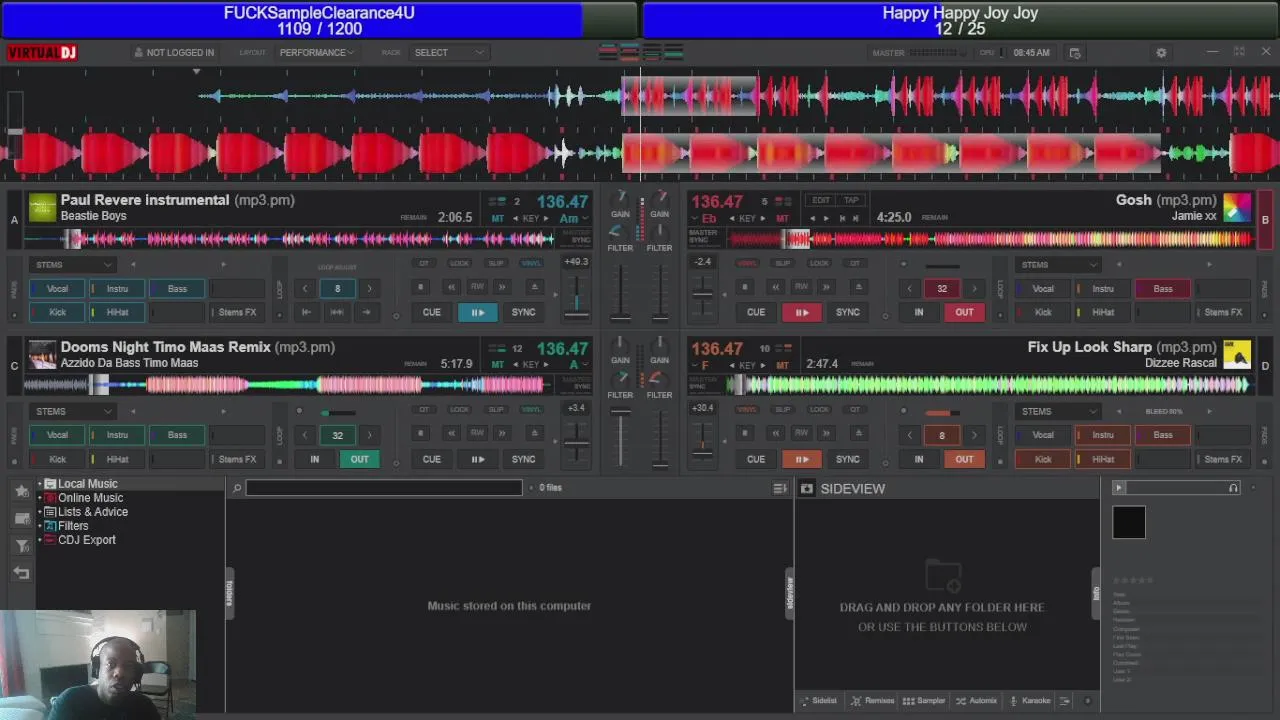The width and height of the screenshot is (1280, 720).
Task: Toggle play/pause on Fix Up Look Sharp deck
Action: pos(801,459)
